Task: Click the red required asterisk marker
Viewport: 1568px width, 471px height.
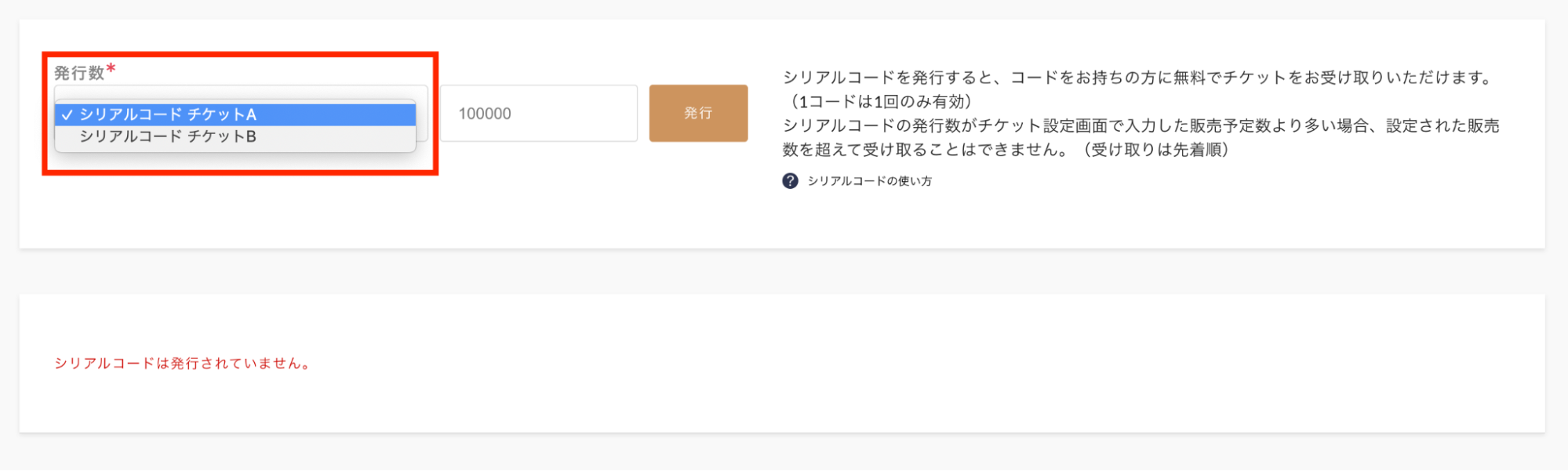Action: point(111,69)
